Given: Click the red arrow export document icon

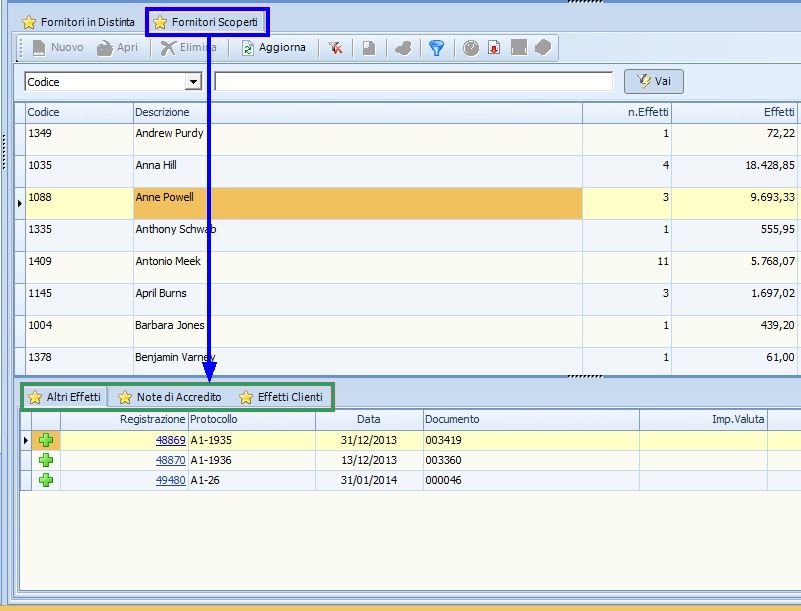Looking at the screenshot, I should [494, 48].
